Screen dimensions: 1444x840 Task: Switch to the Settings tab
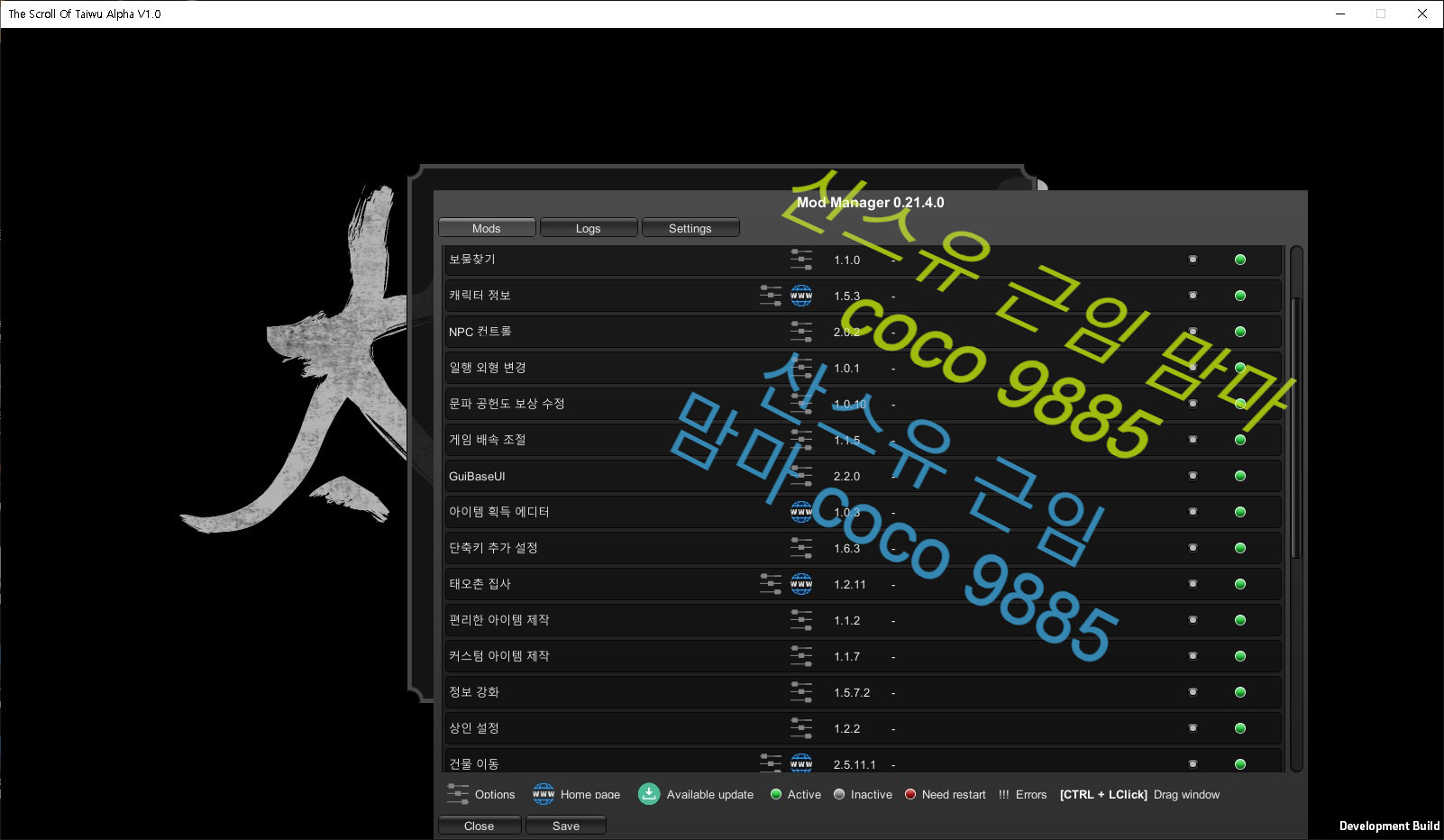point(690,228)
